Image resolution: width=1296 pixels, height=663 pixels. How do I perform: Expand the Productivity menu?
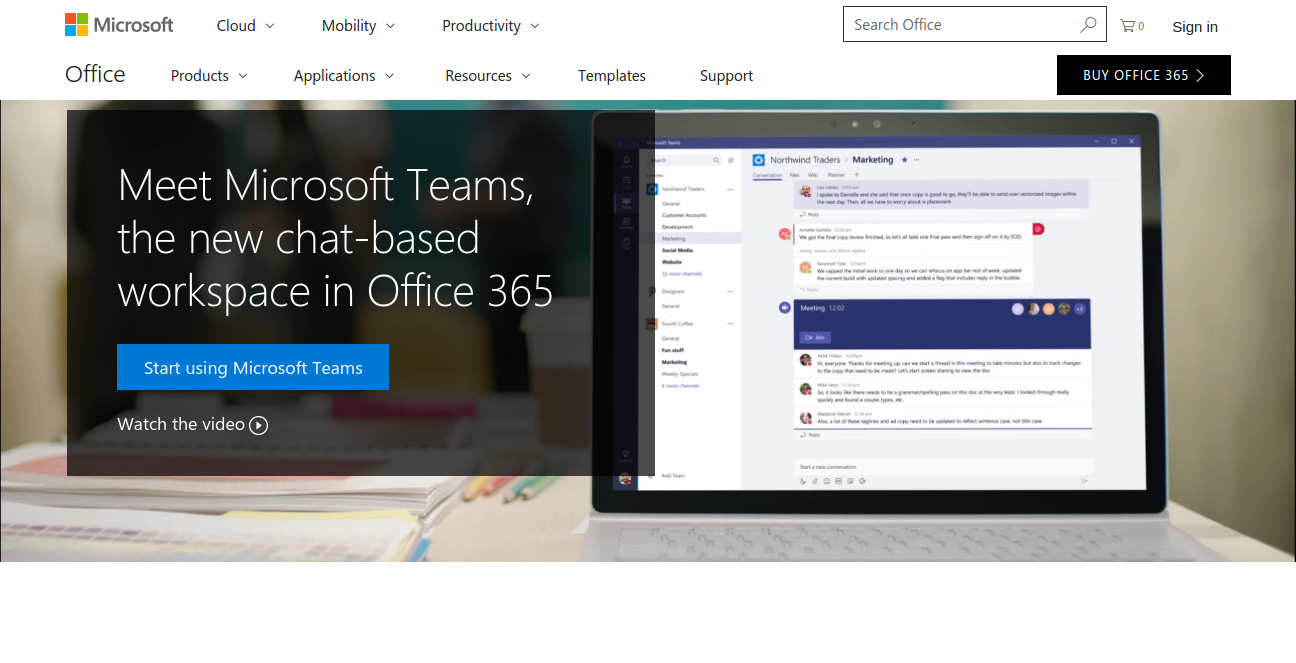[x=491, y=26]
